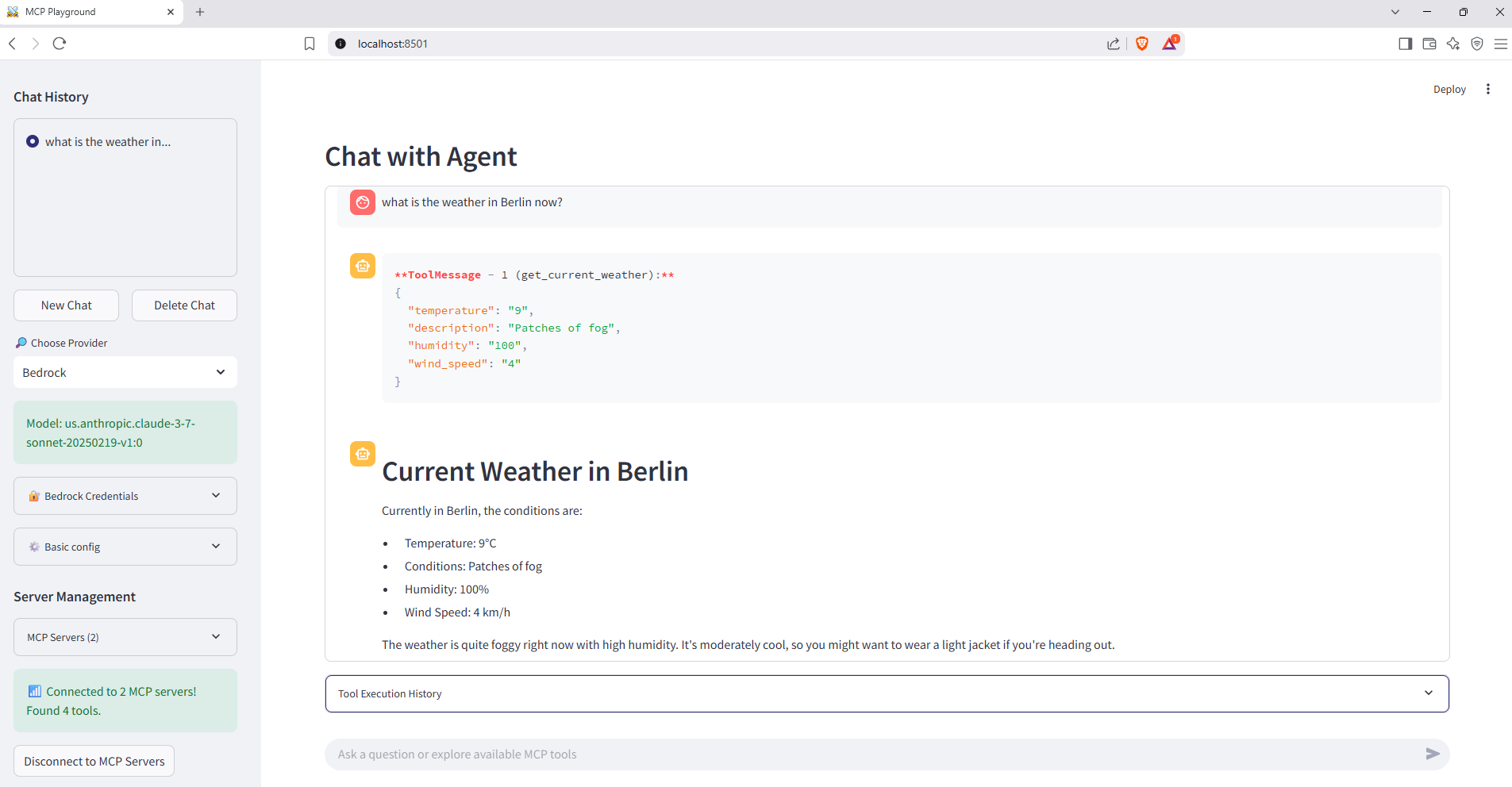This screenshot has width=1512, height=787.
Task: Click the ToolMessage get_current_weather code line
Action: pyautogui.click(x=534, y=274)
